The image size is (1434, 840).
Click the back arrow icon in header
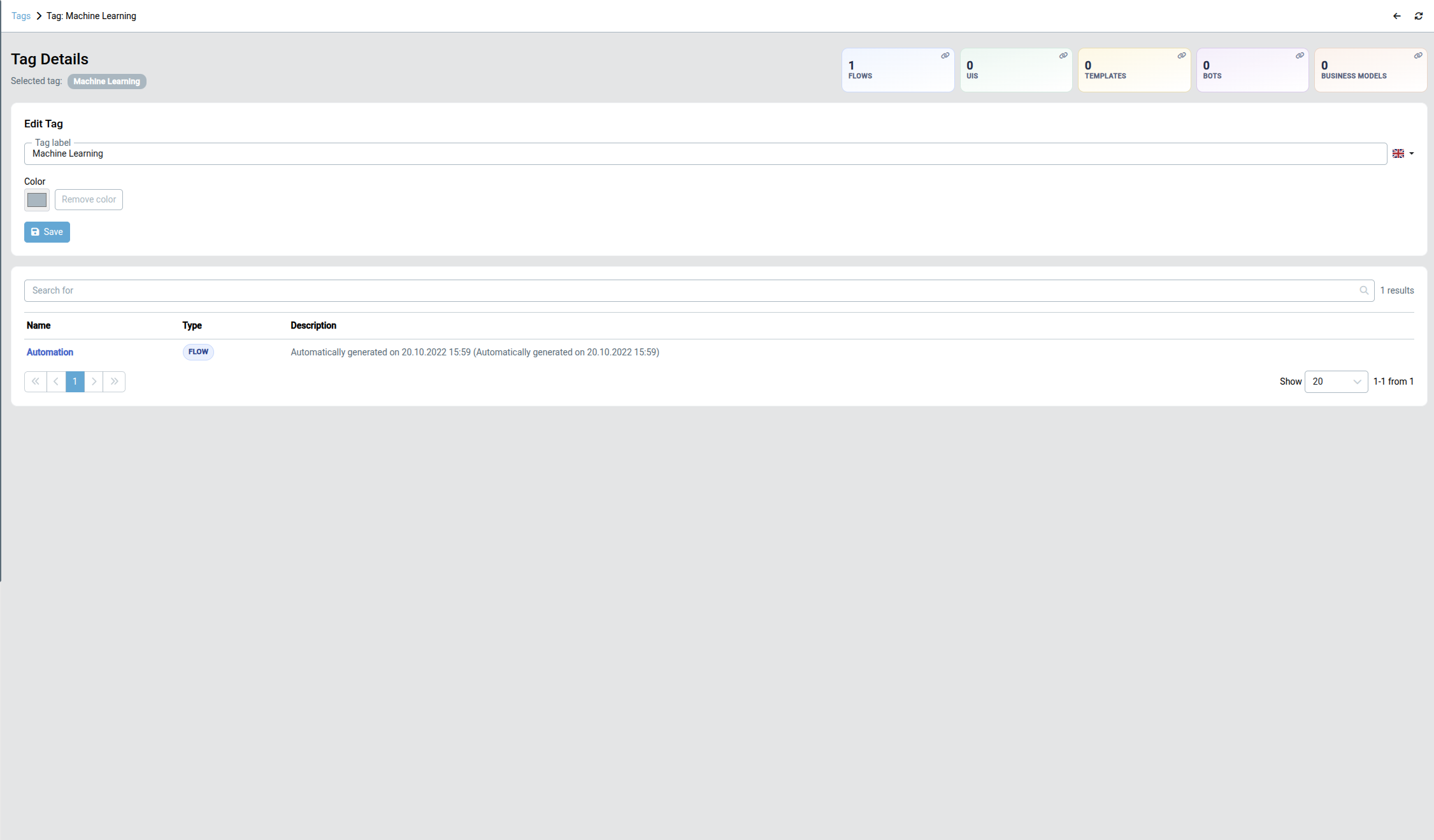point(1396,16)
